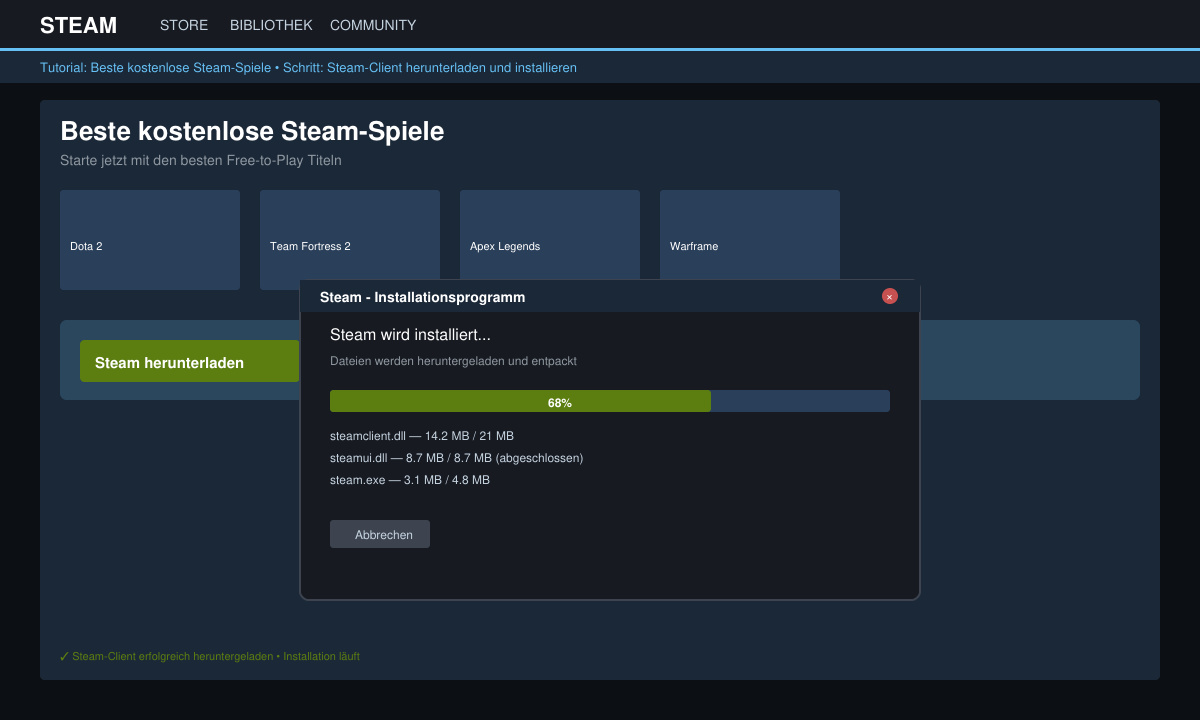Click the steamclient.dll download line
Image resolution: width=1200 pixels, height=720 pixels.
coord(422,436)
